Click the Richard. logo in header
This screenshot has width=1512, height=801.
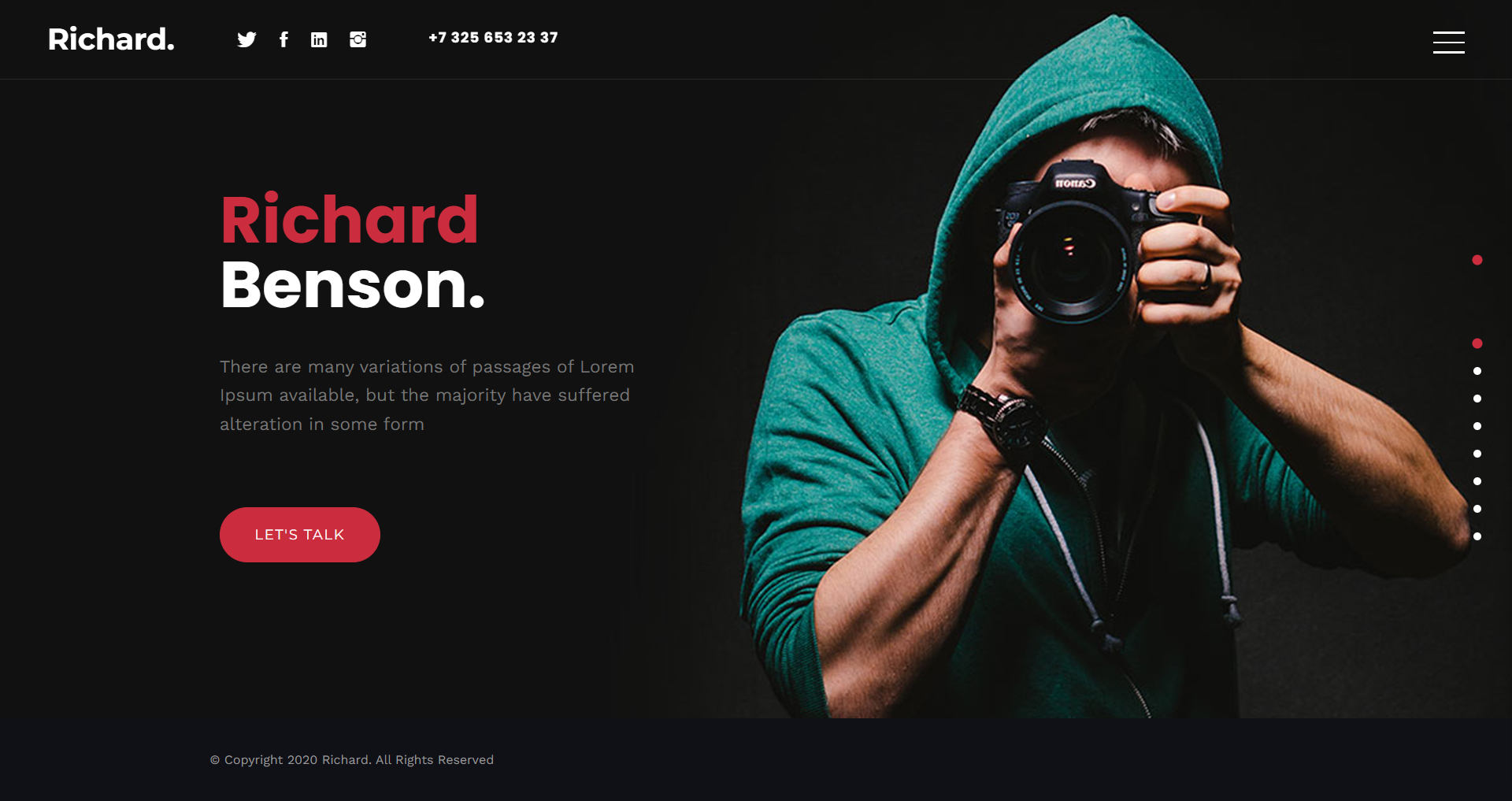click(111, 39)
